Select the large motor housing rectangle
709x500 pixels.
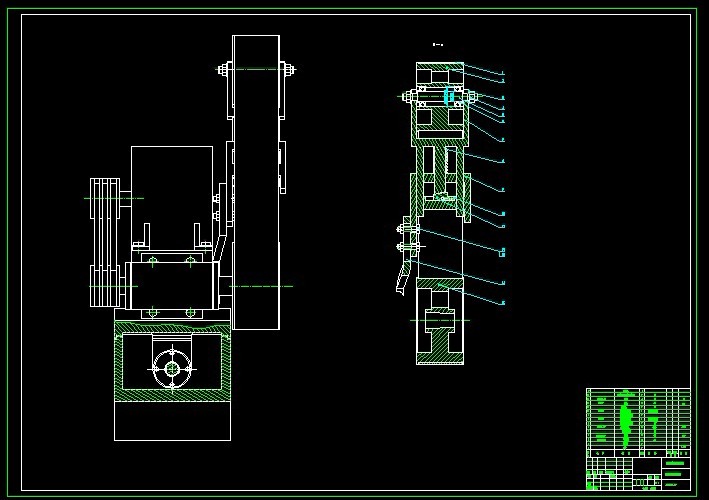point(172,197)
